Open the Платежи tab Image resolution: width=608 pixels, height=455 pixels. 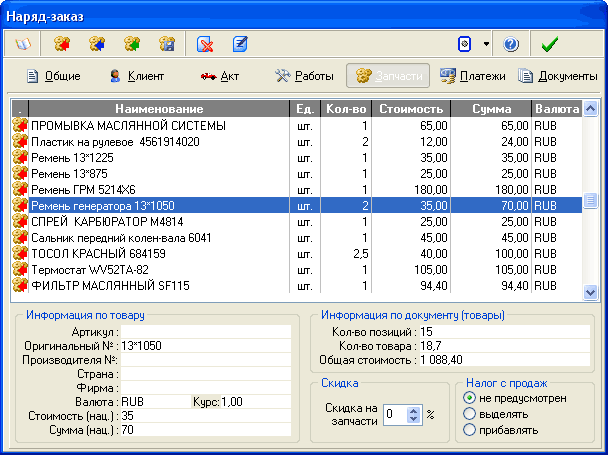(x=472, y=76)
